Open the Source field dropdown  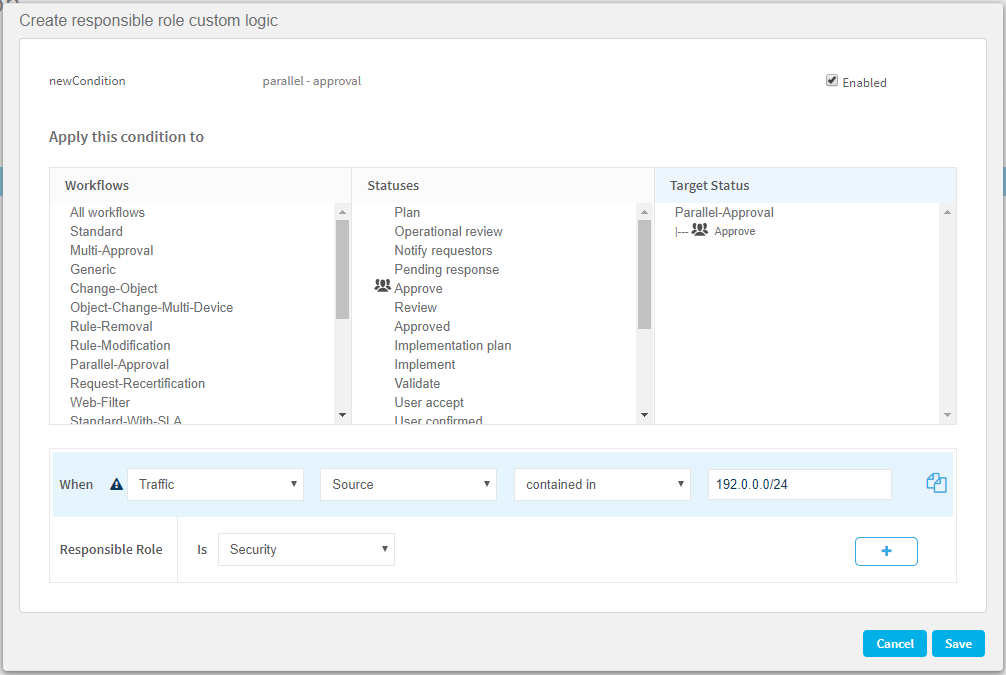[x=408, y=484]
